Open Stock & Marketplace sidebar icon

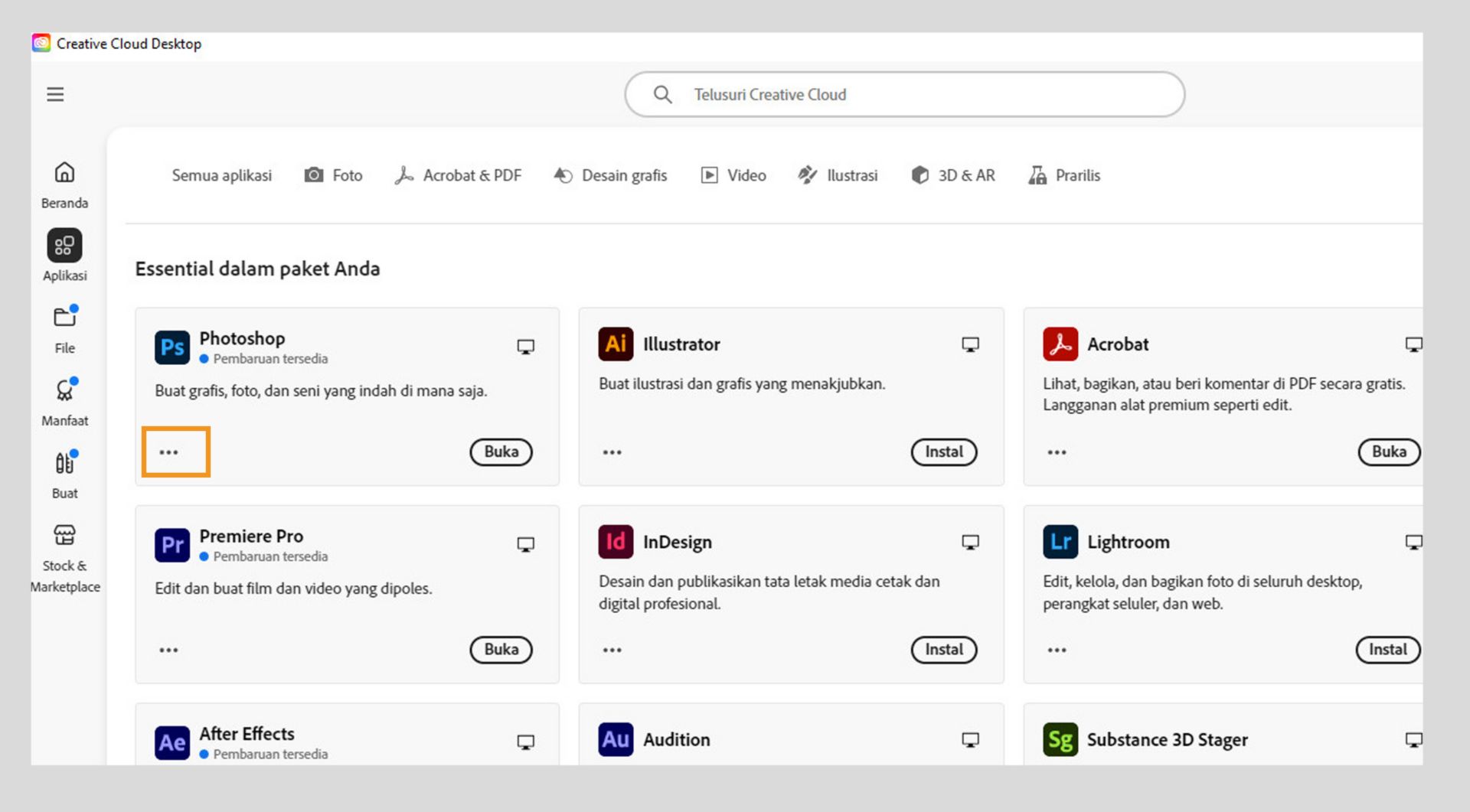64,535
